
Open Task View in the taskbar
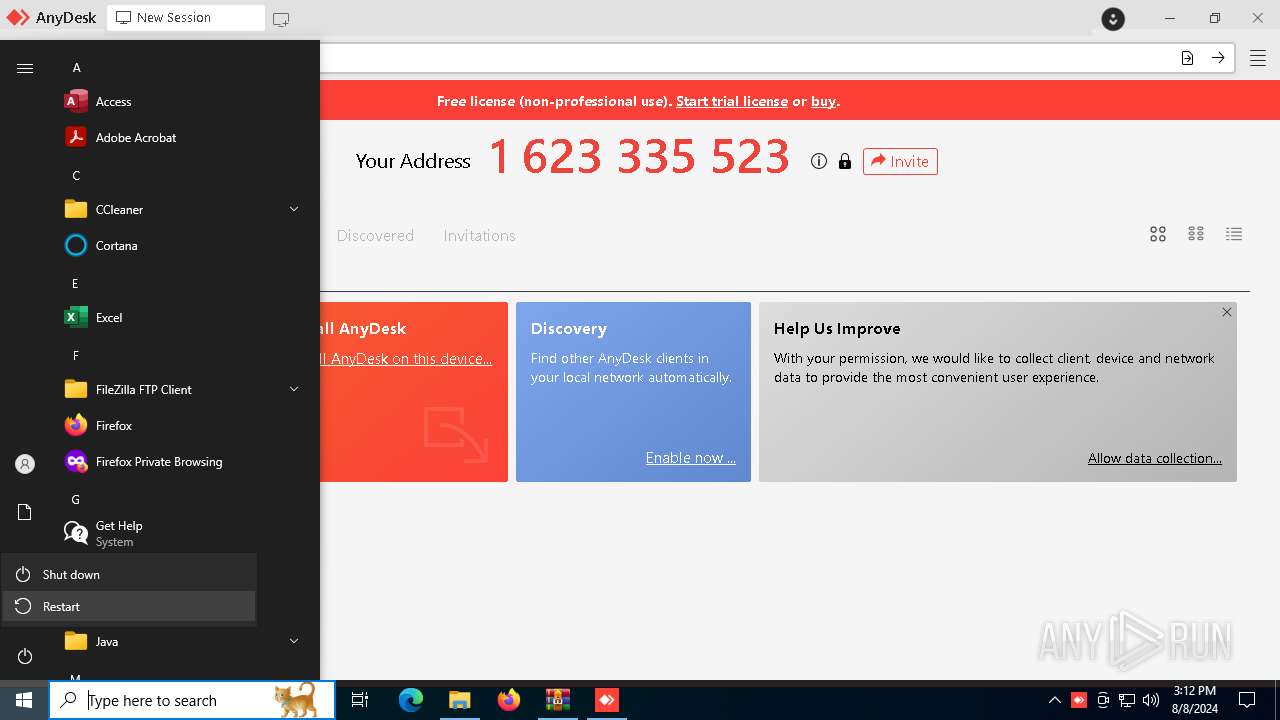[x=360, y=700]
